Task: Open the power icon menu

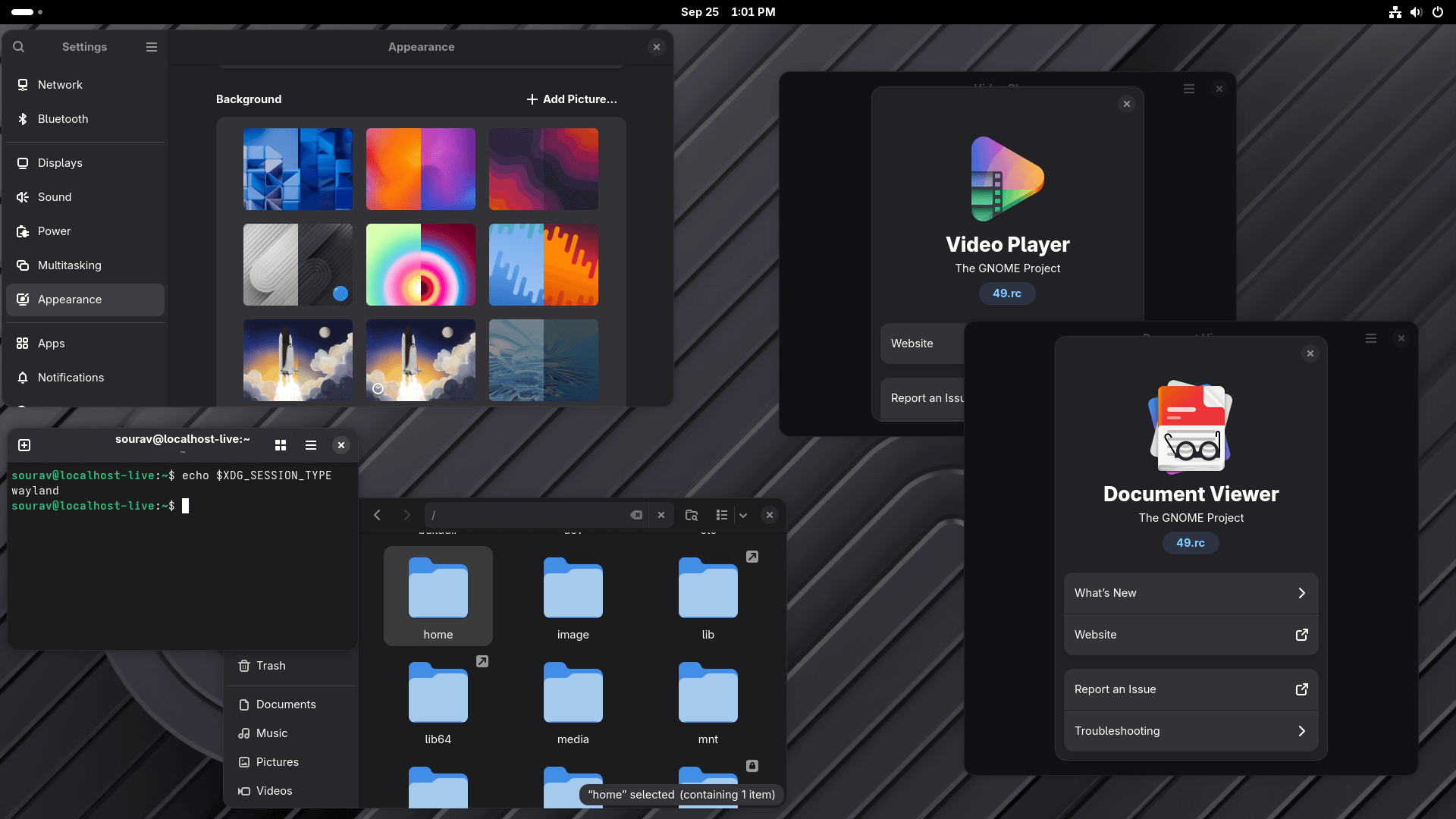Action: tap(1438, 12)
